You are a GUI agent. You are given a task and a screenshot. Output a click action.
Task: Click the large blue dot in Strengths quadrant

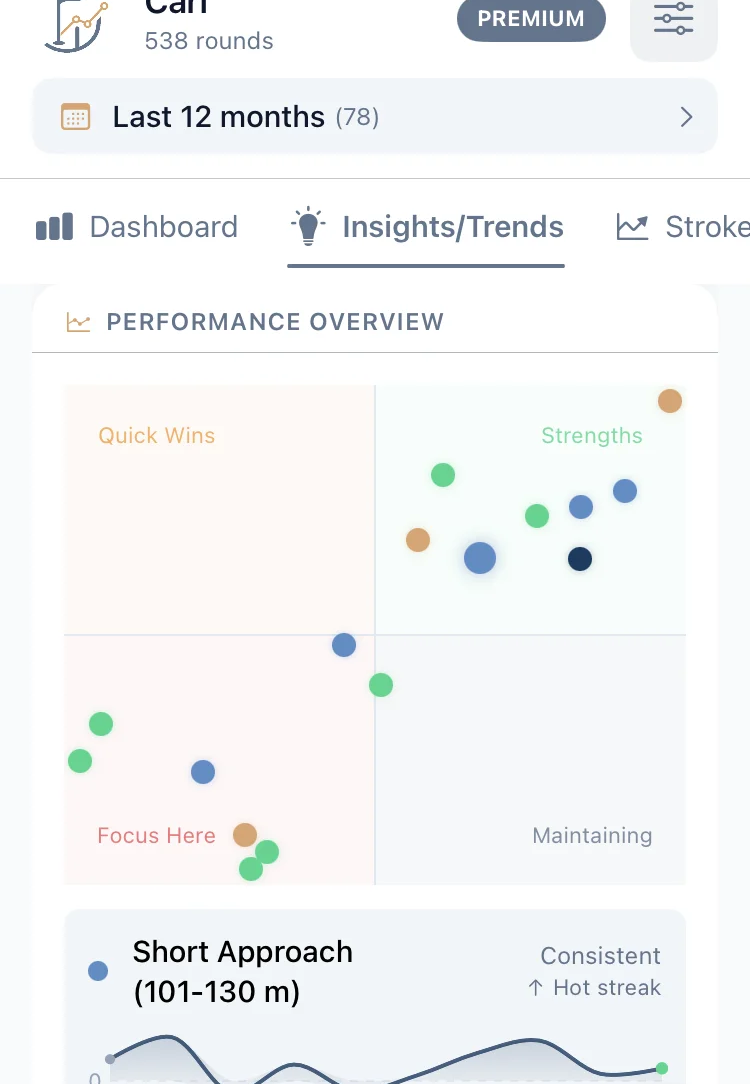click(480, 558)
